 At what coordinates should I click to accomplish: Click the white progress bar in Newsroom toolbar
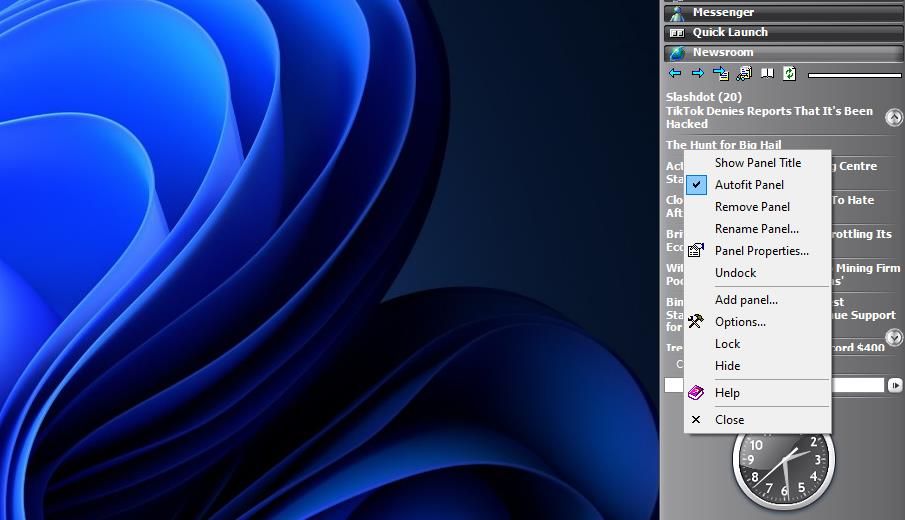click(x=855, y=75)
